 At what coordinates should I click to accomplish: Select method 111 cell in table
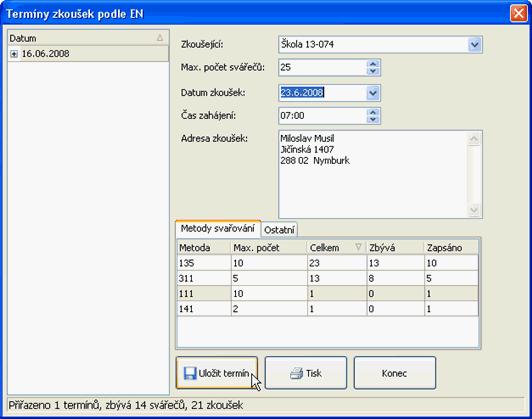(x=204, y=293)
